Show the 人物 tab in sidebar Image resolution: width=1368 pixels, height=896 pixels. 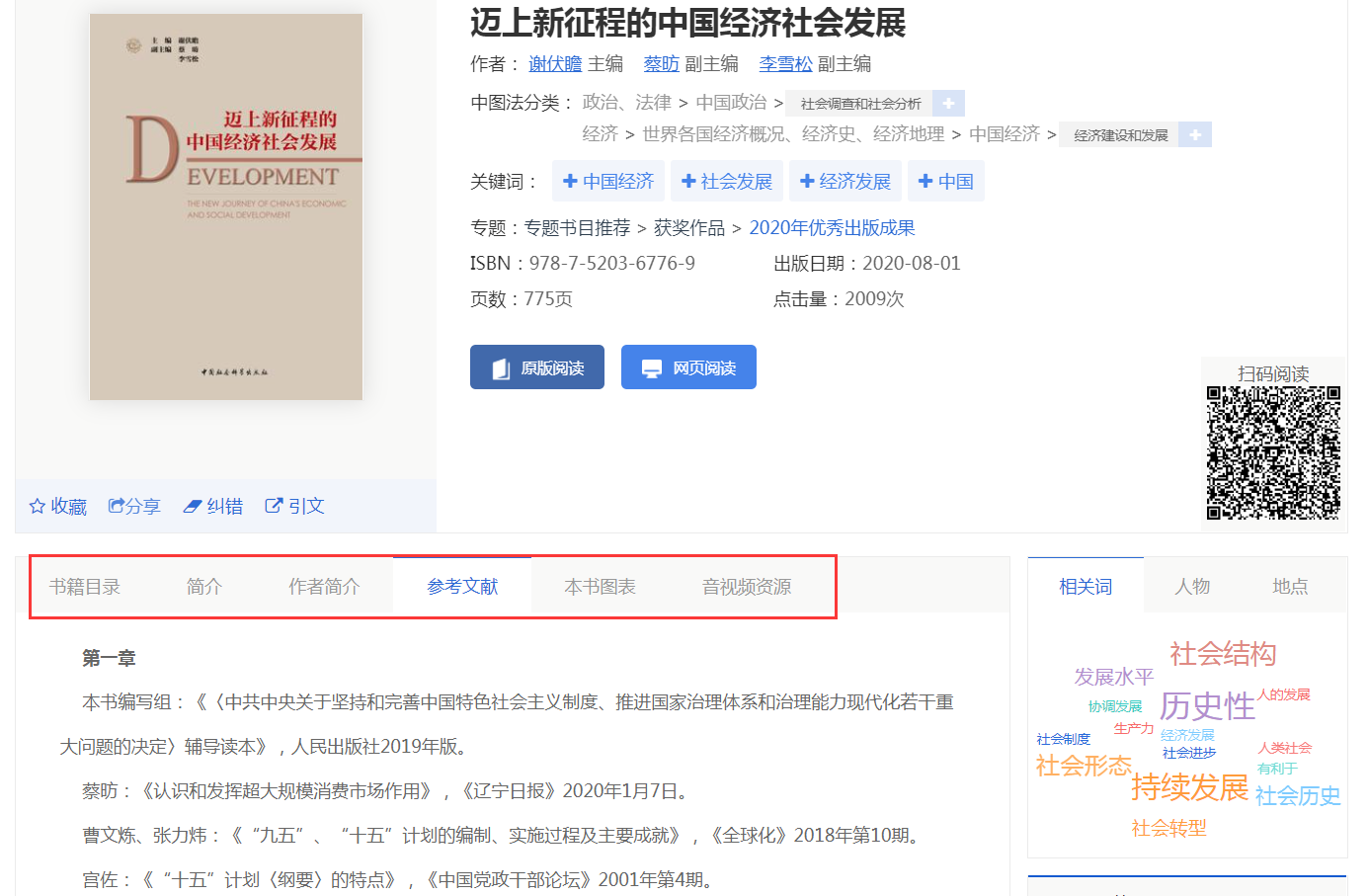[1192, 587]
